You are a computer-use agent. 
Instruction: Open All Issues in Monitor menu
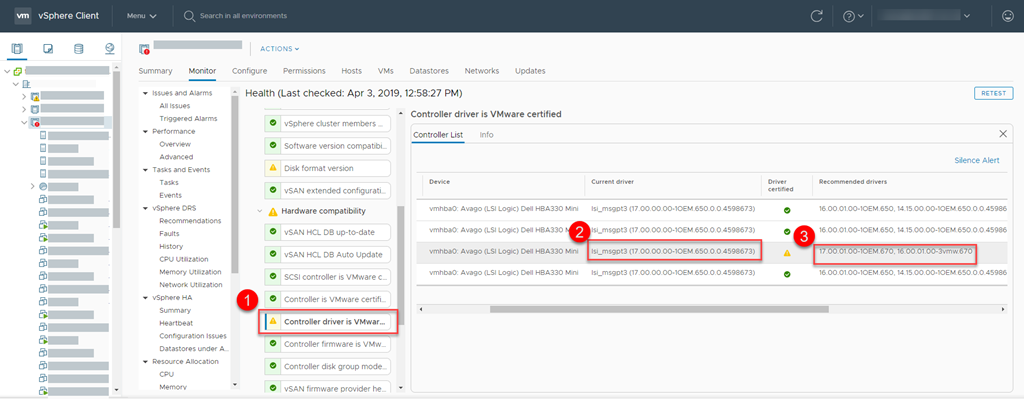tap(175, 106)
